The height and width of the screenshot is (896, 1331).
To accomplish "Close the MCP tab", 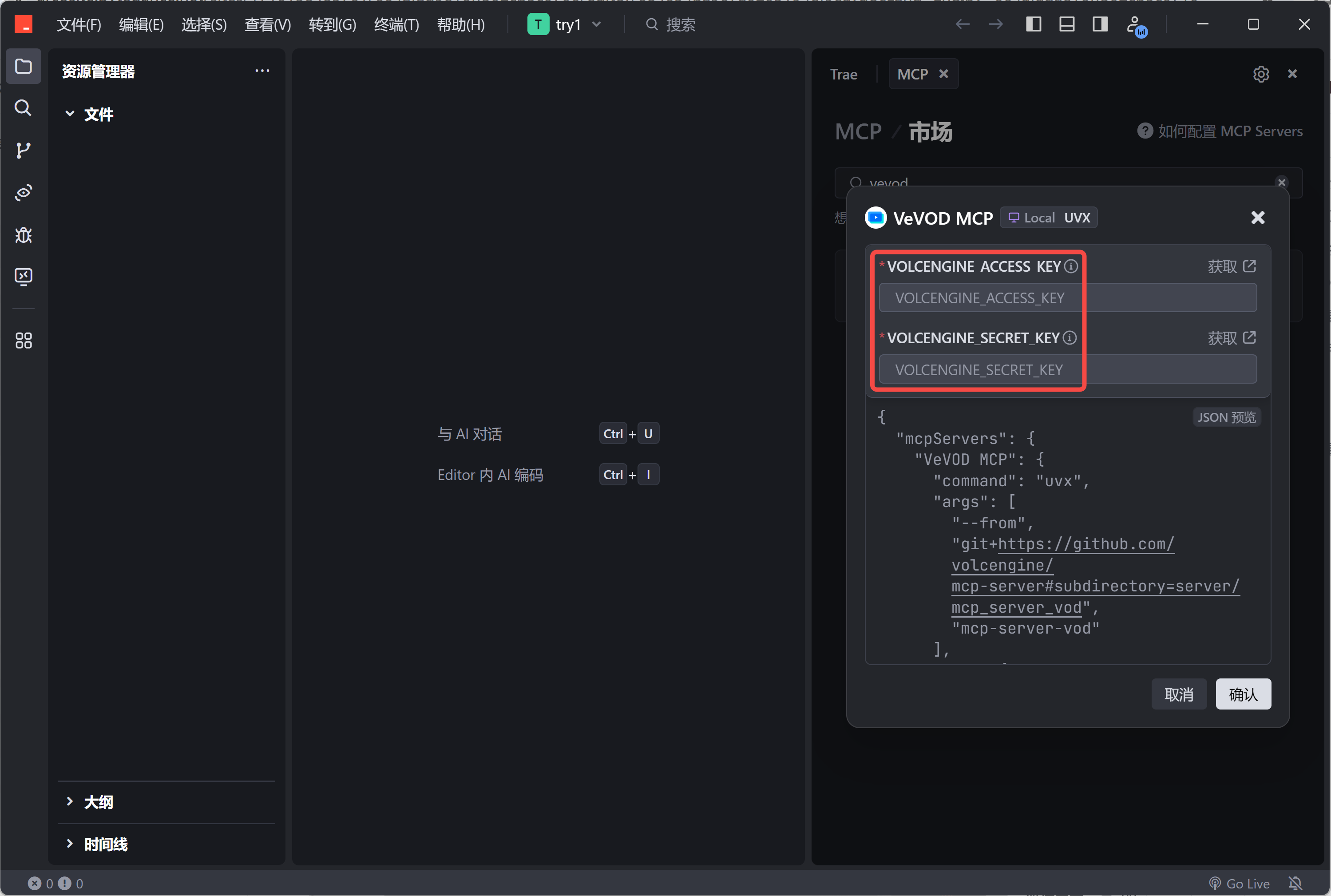I will [944, 74].
